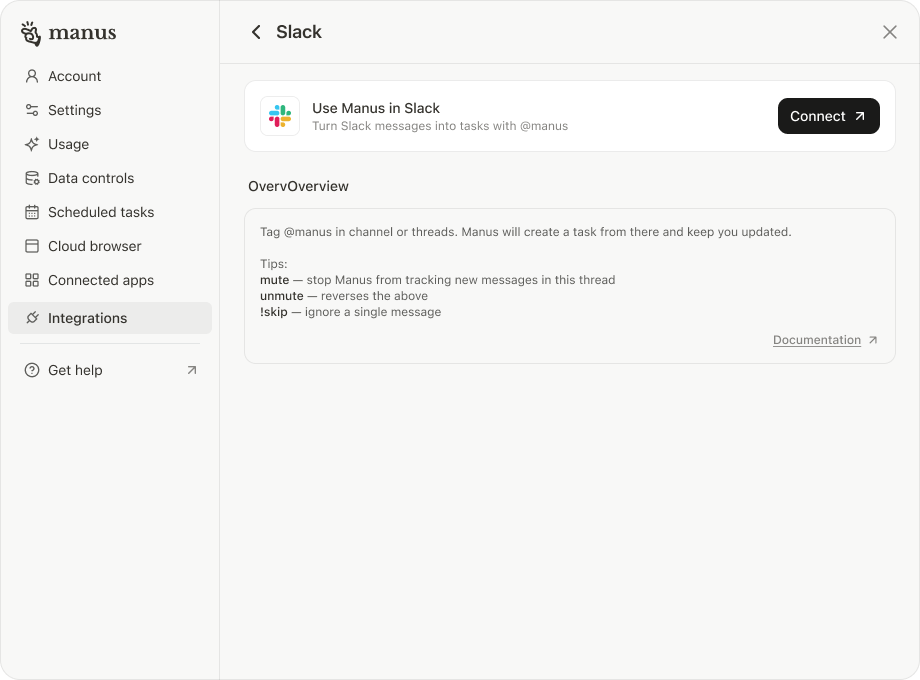Click the Overview section heading
The height and width of the screenshot is (680, 920).
[x=298, y=187]
